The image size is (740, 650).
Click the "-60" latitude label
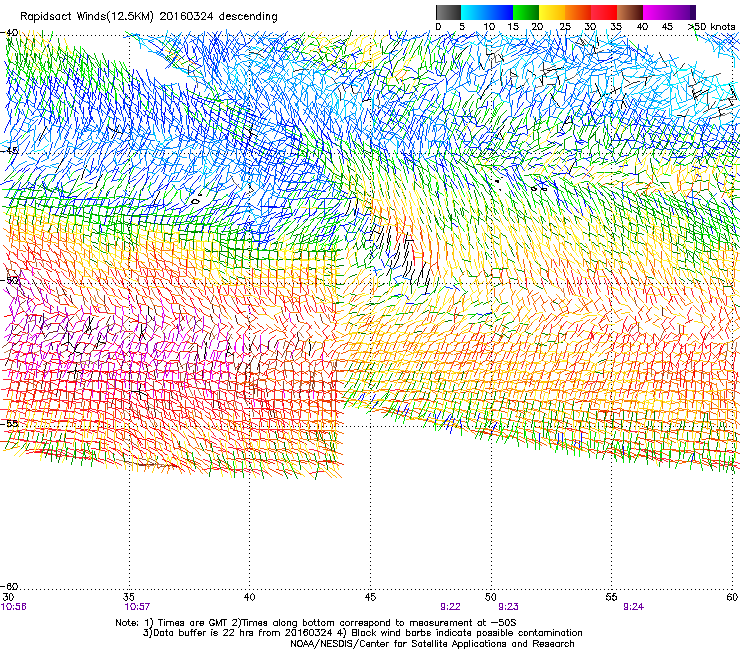[x=10, y=587]
